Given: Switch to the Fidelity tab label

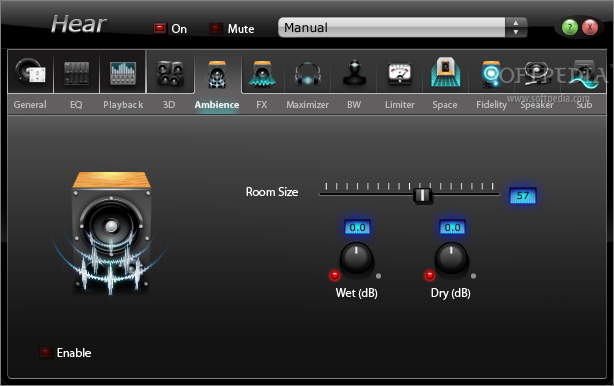Looking at the screenshot, I should (491, 105).
